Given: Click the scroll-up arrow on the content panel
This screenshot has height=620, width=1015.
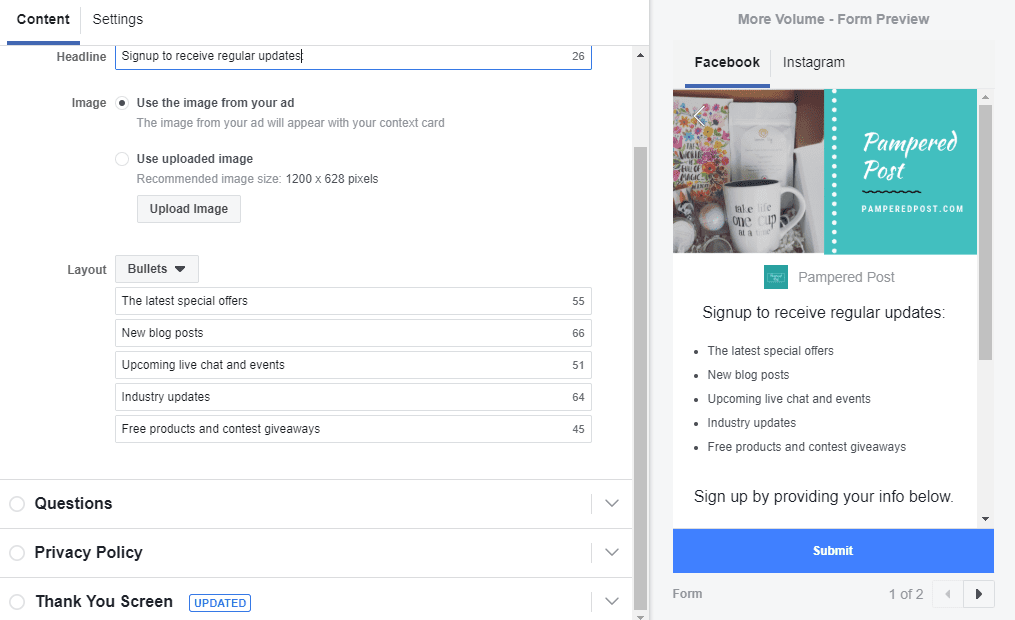Looking at the screenshot, I should 638,56.
